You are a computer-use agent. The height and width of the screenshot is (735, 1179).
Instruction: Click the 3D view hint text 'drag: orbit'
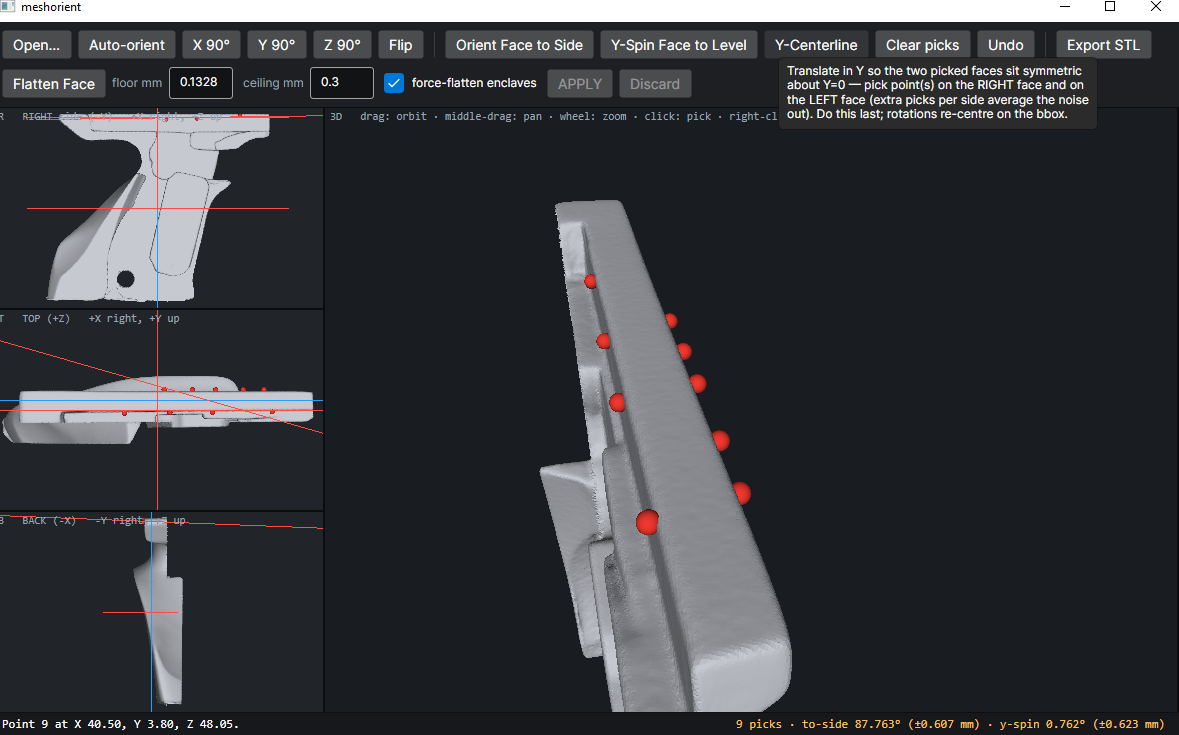click(393, 116)
